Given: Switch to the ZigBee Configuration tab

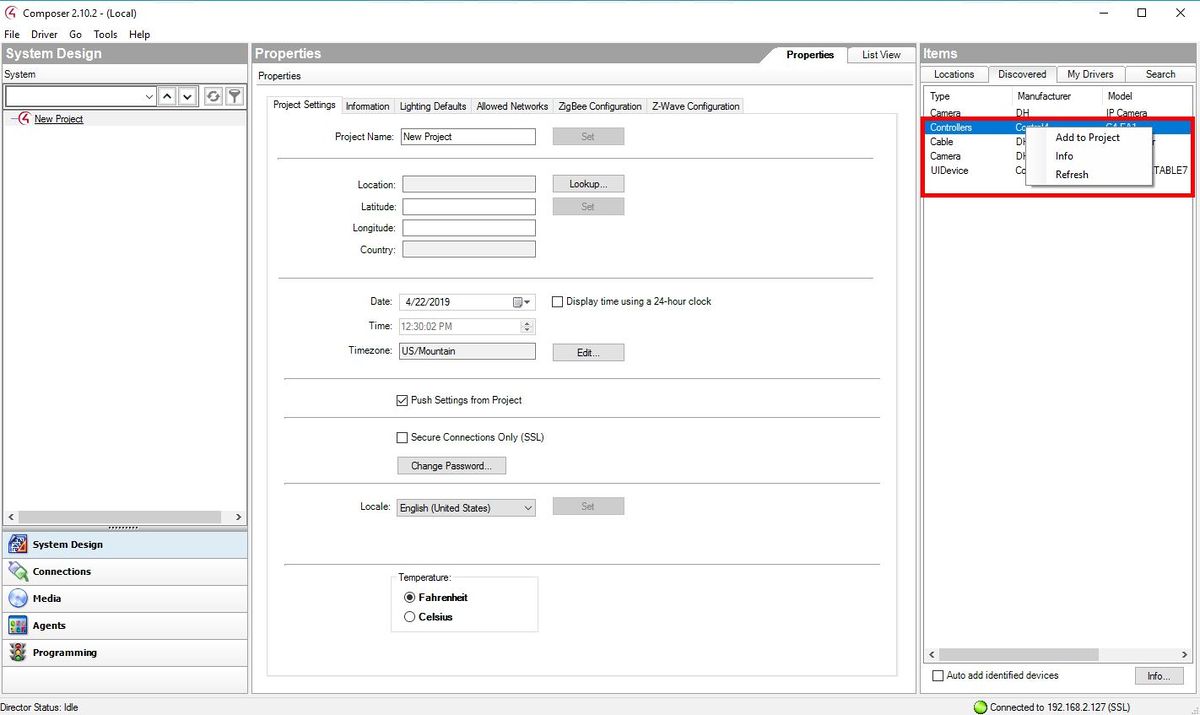Looking at the screenshot, I should 600,106.
